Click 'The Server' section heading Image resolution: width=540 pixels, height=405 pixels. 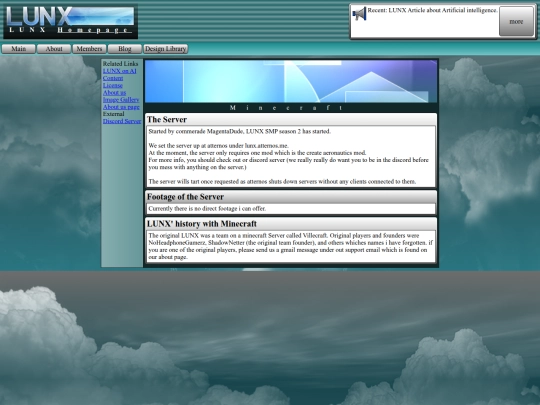[x=167, y=120]
